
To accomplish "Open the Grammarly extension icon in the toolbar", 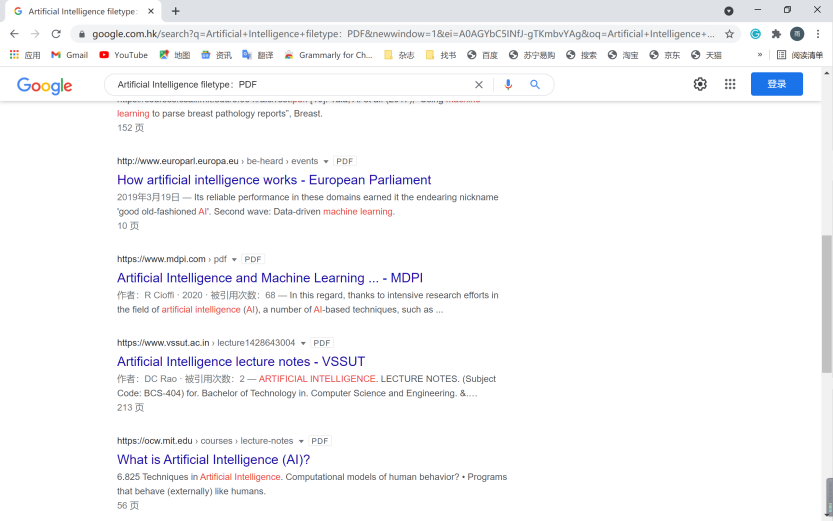I will [x=755, y=34].
